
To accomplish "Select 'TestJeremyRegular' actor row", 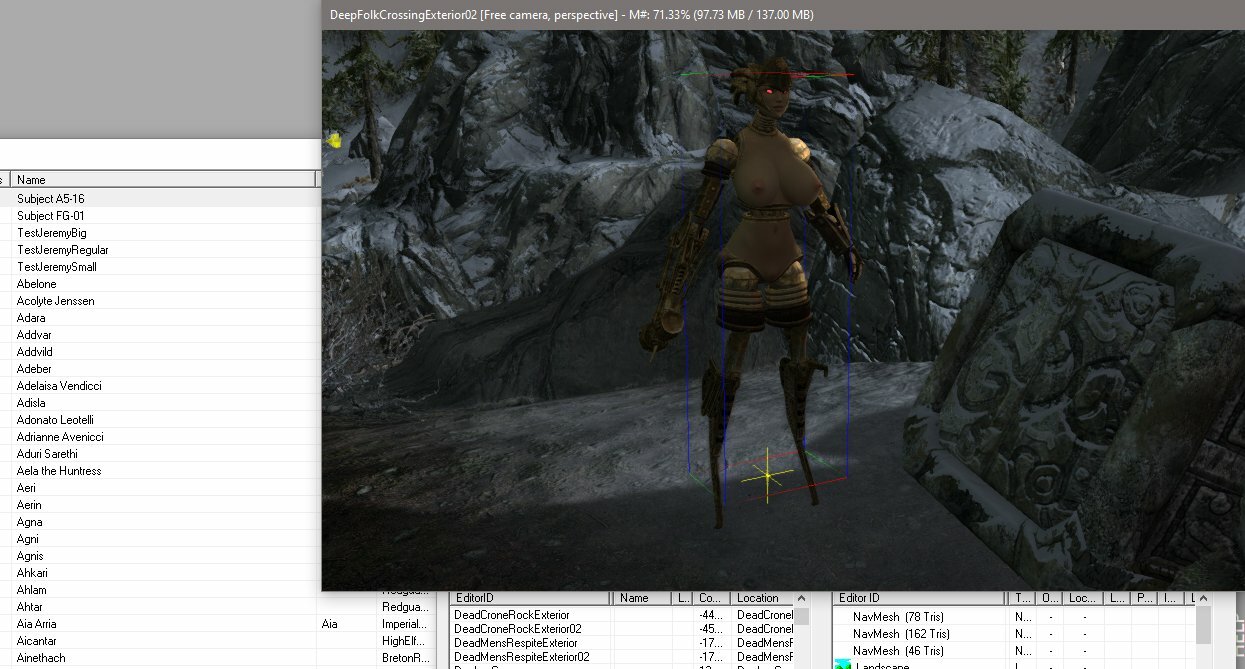I will click(63, 250).
